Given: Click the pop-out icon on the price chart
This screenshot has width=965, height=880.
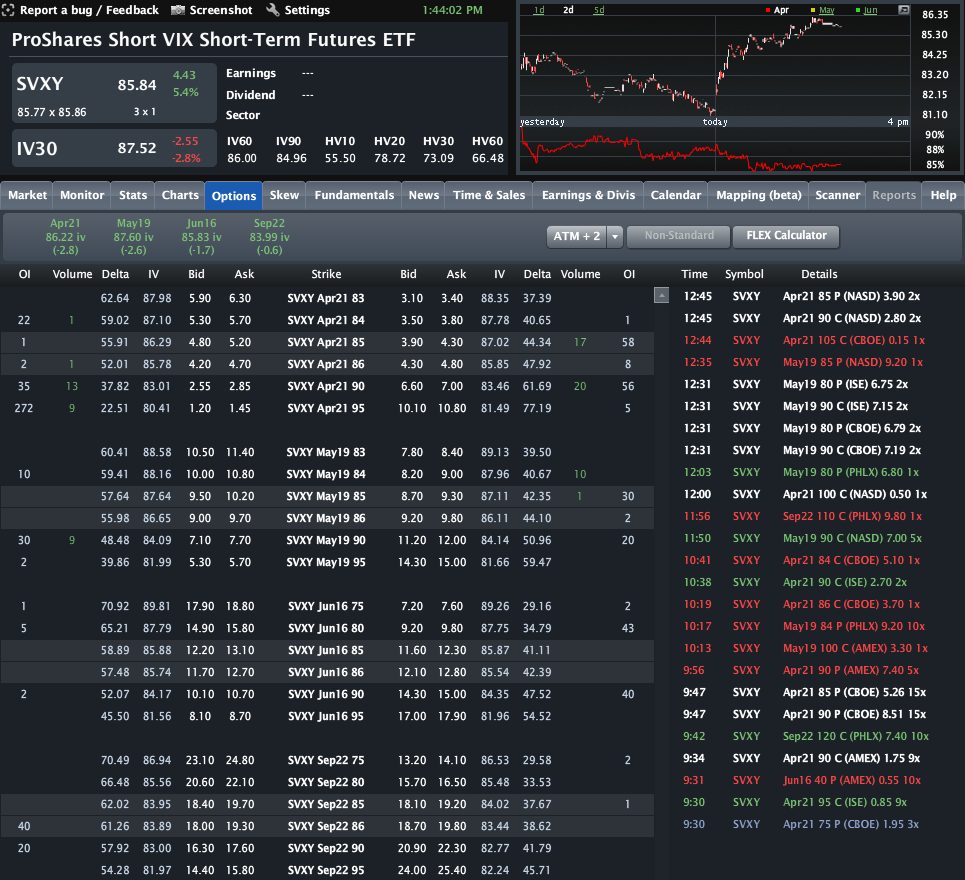Looking at the screenshot, I should click(x=903, y=10).
